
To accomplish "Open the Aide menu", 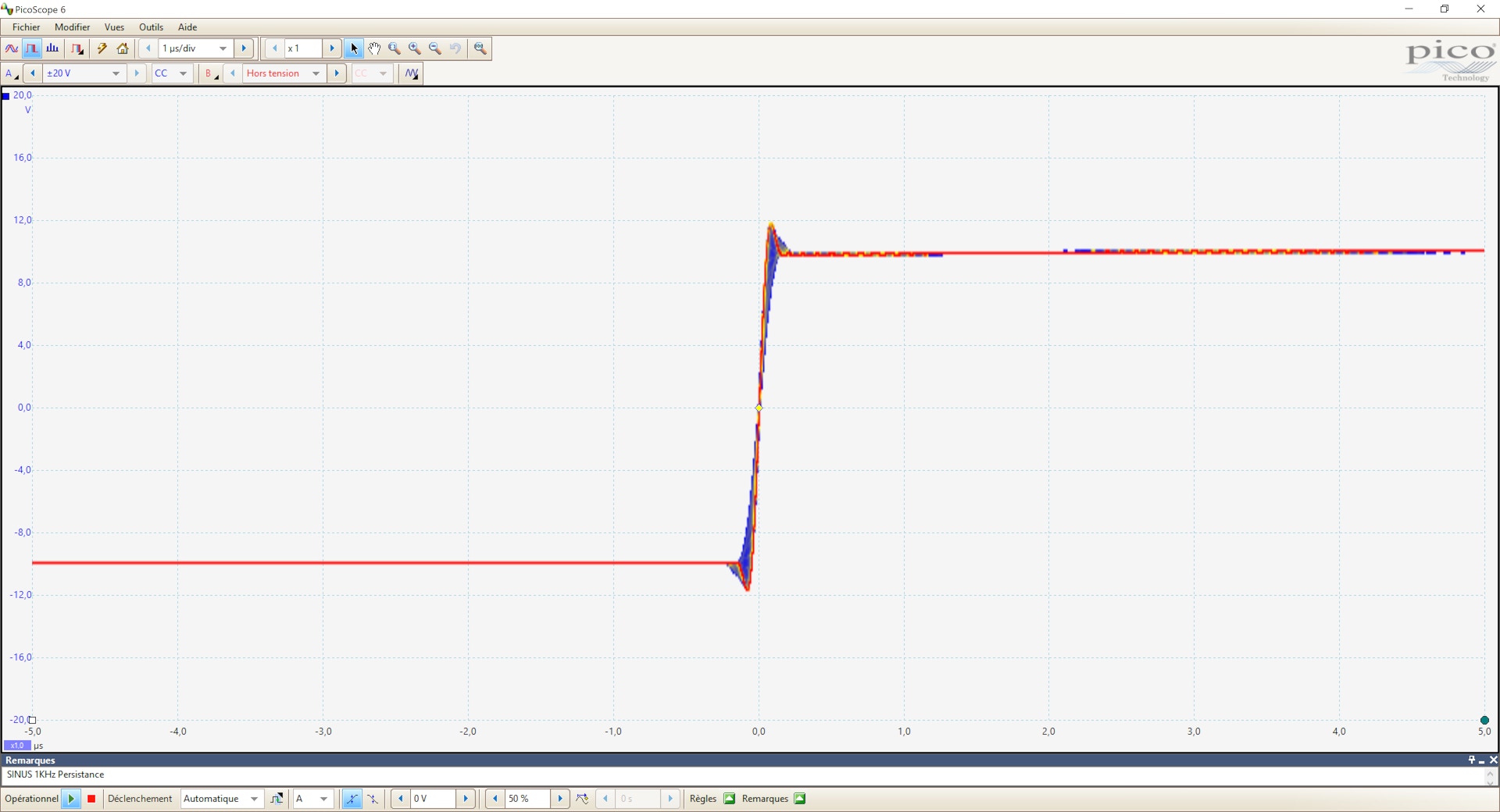I will point(187,27).
